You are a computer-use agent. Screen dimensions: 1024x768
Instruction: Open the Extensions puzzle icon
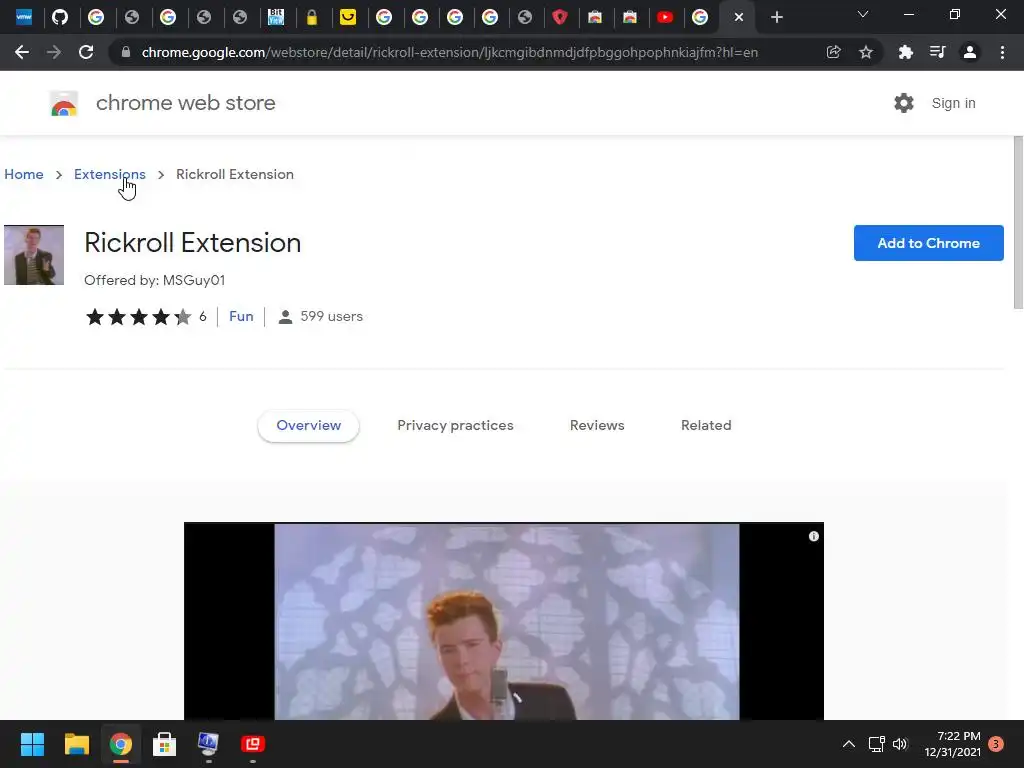905,52
